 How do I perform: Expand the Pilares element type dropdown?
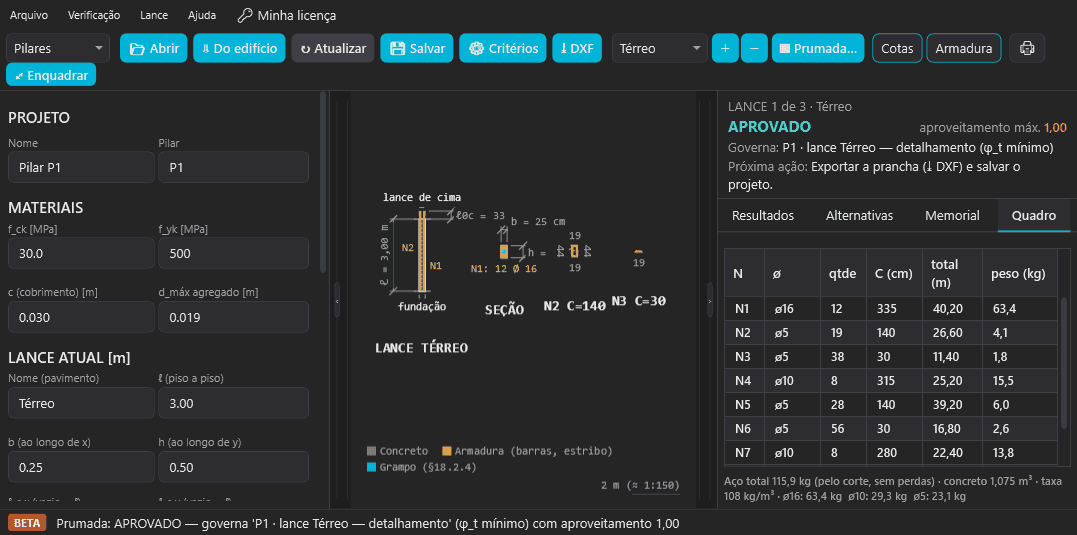click(58, 49)
